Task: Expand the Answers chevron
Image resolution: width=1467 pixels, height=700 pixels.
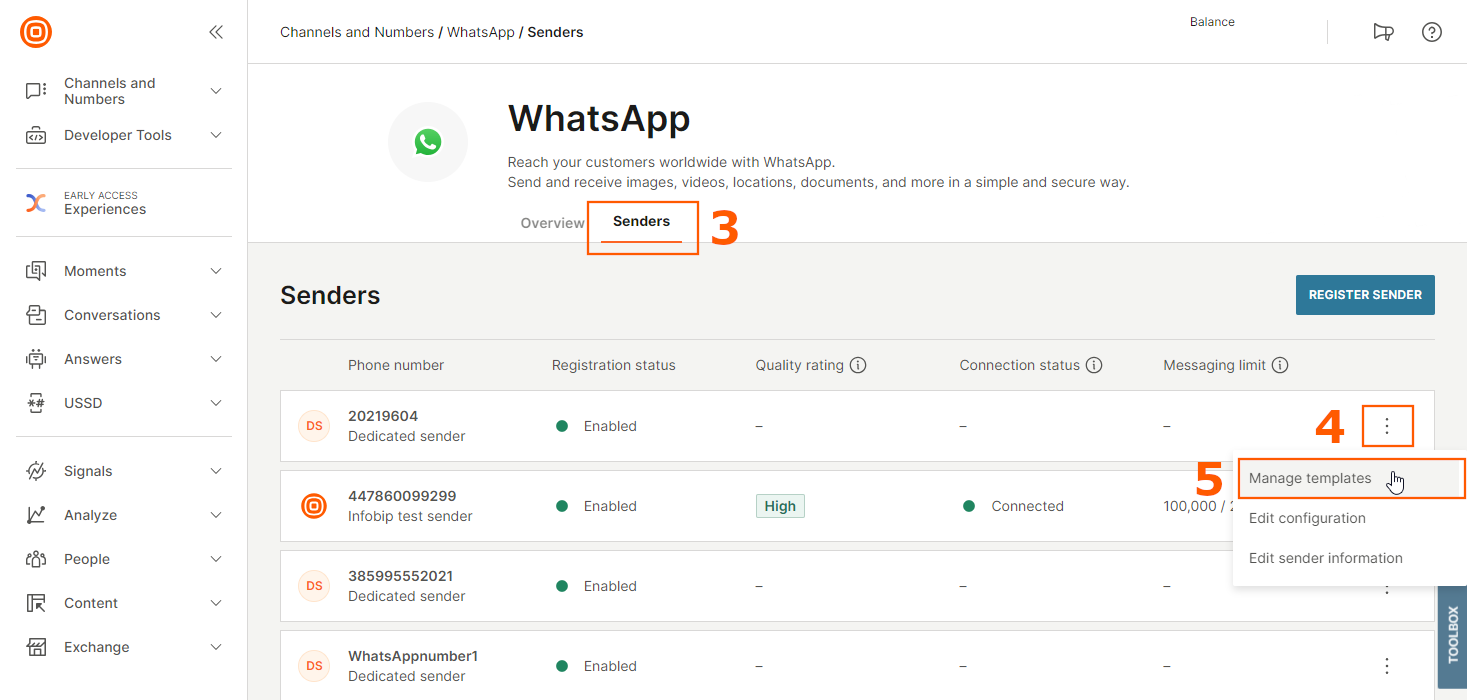Action: [216, 359]
